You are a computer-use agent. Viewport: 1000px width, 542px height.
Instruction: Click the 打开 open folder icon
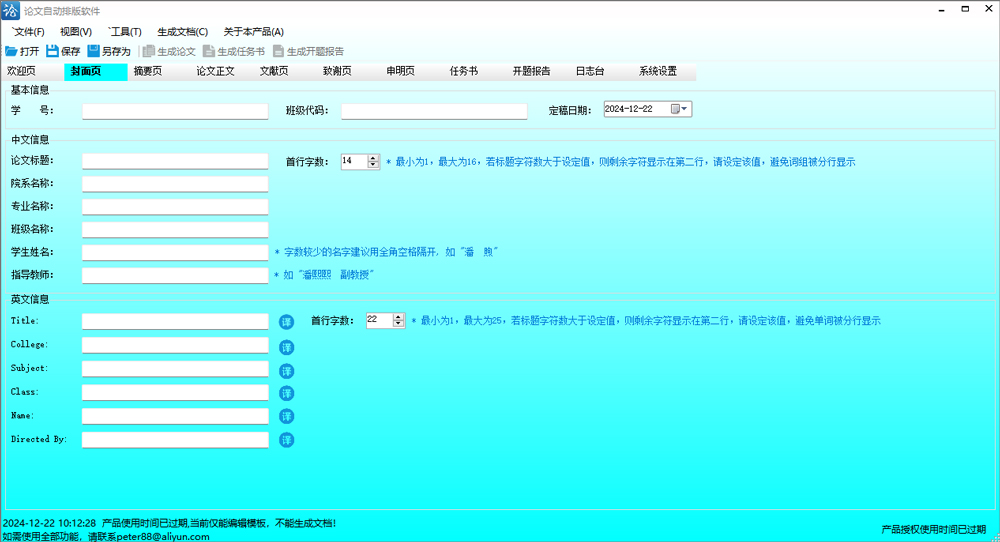pyautogui.click(x=11, y=51)
